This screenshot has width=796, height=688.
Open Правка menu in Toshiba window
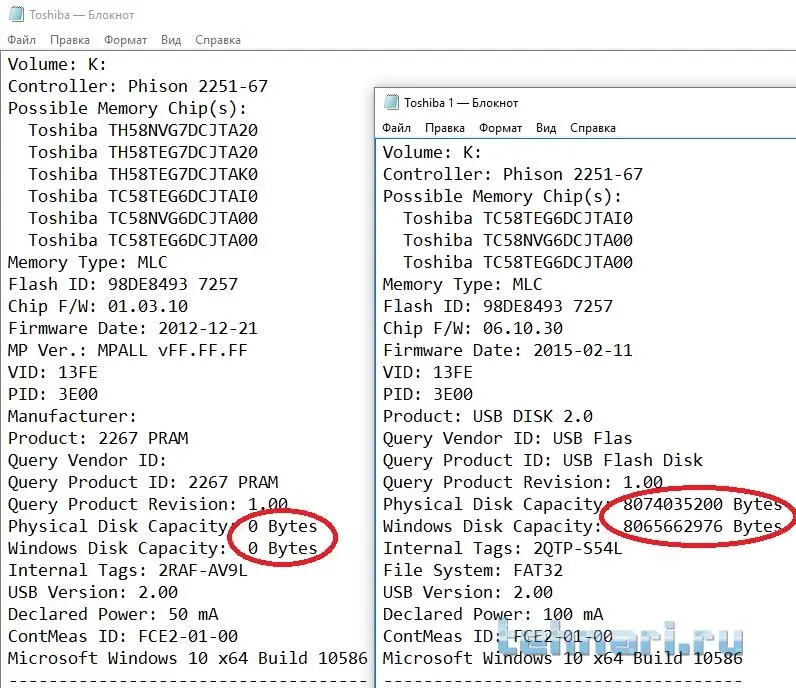(x=70, y=40)
